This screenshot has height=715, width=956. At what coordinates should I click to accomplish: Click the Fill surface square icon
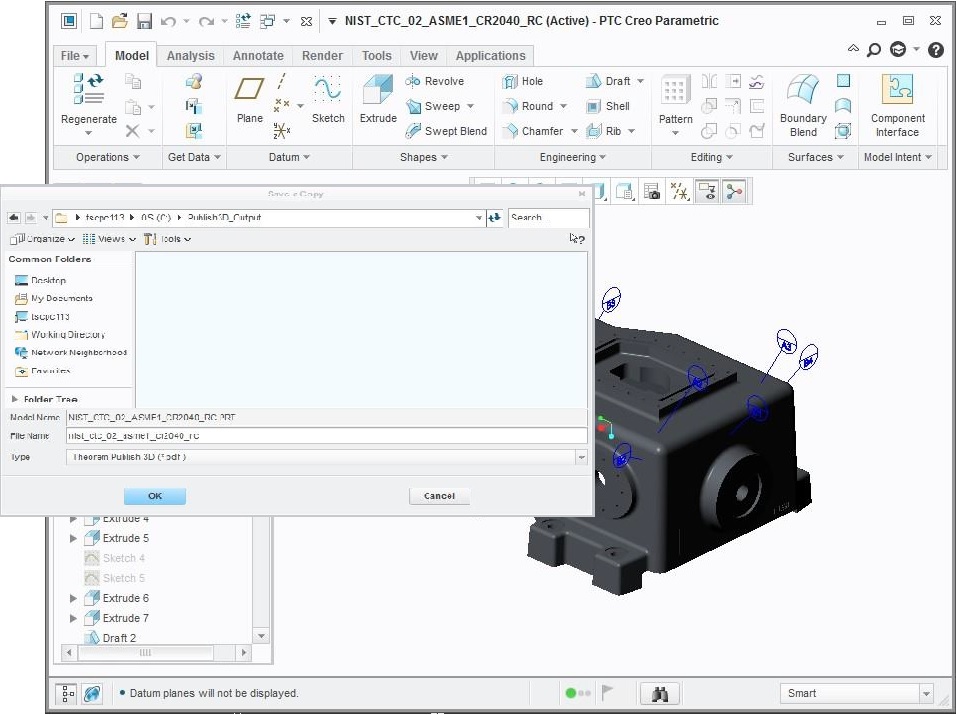click(x=843, y=80)
